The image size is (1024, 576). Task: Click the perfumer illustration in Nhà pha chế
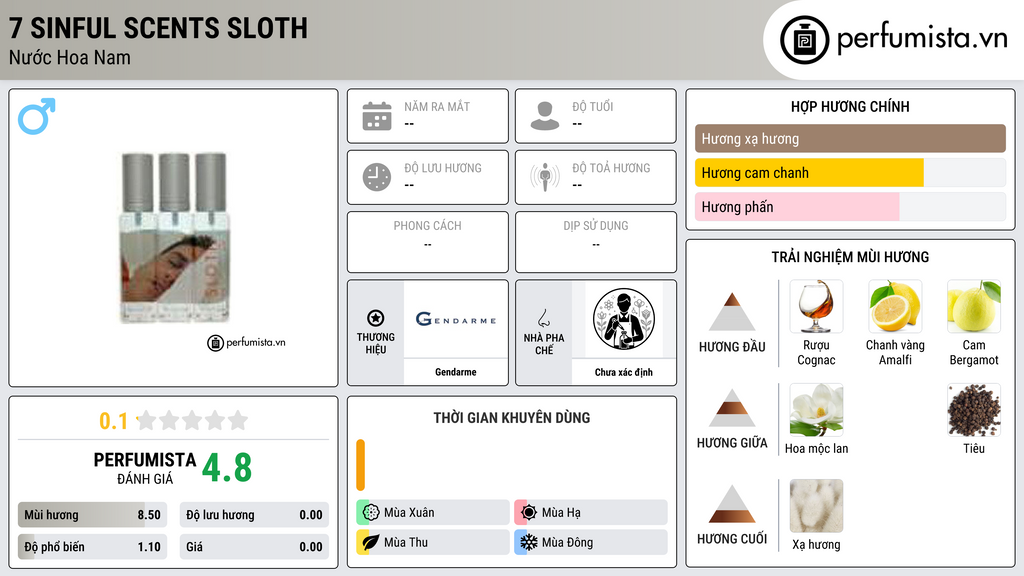coord(624,319)
